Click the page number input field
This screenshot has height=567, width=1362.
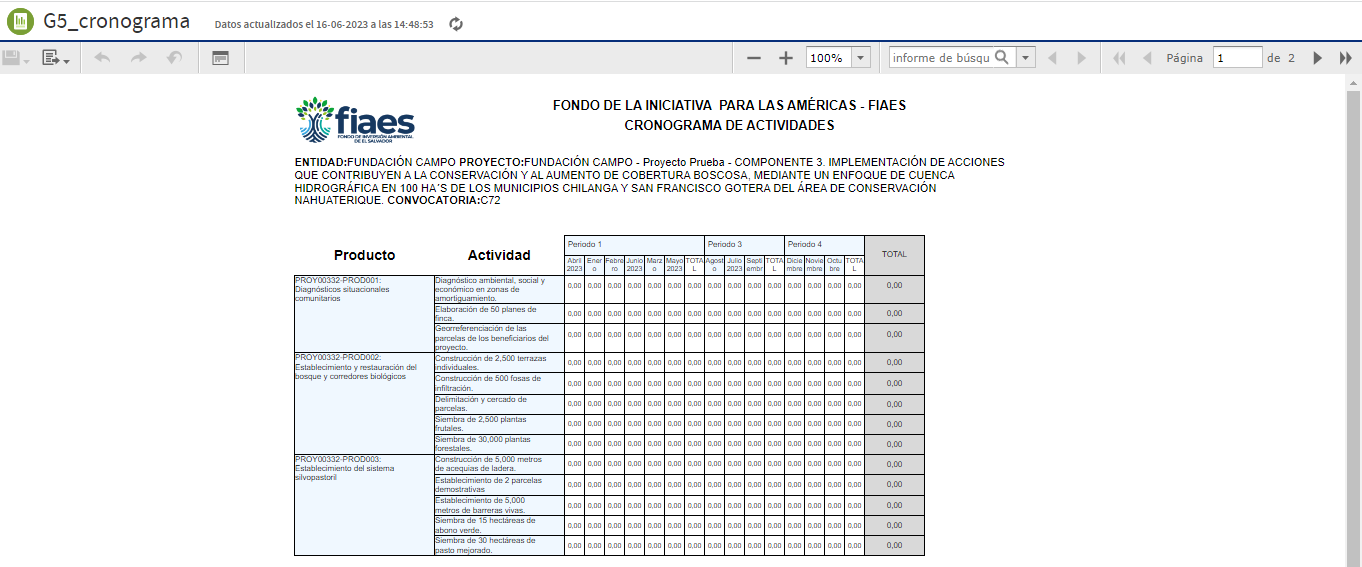coord(1237,58)
